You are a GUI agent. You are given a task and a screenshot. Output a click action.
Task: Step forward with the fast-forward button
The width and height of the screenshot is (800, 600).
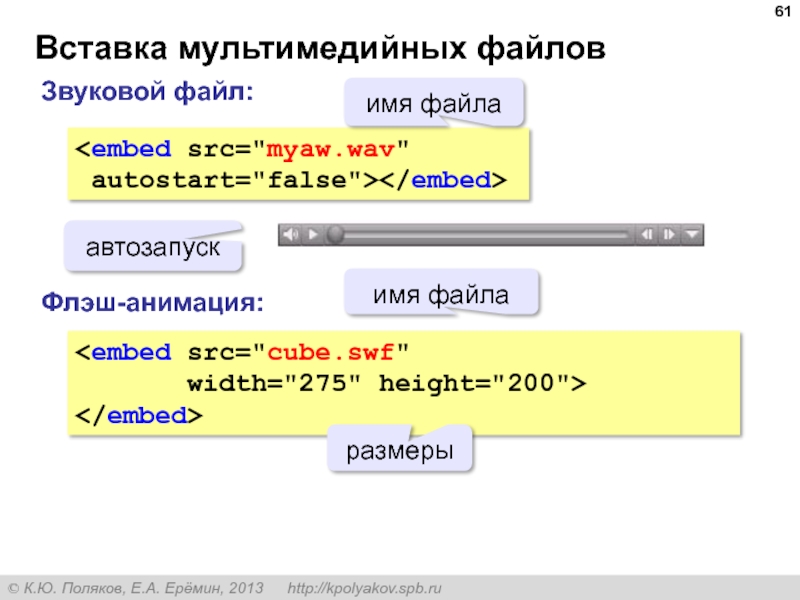point(668,235)
